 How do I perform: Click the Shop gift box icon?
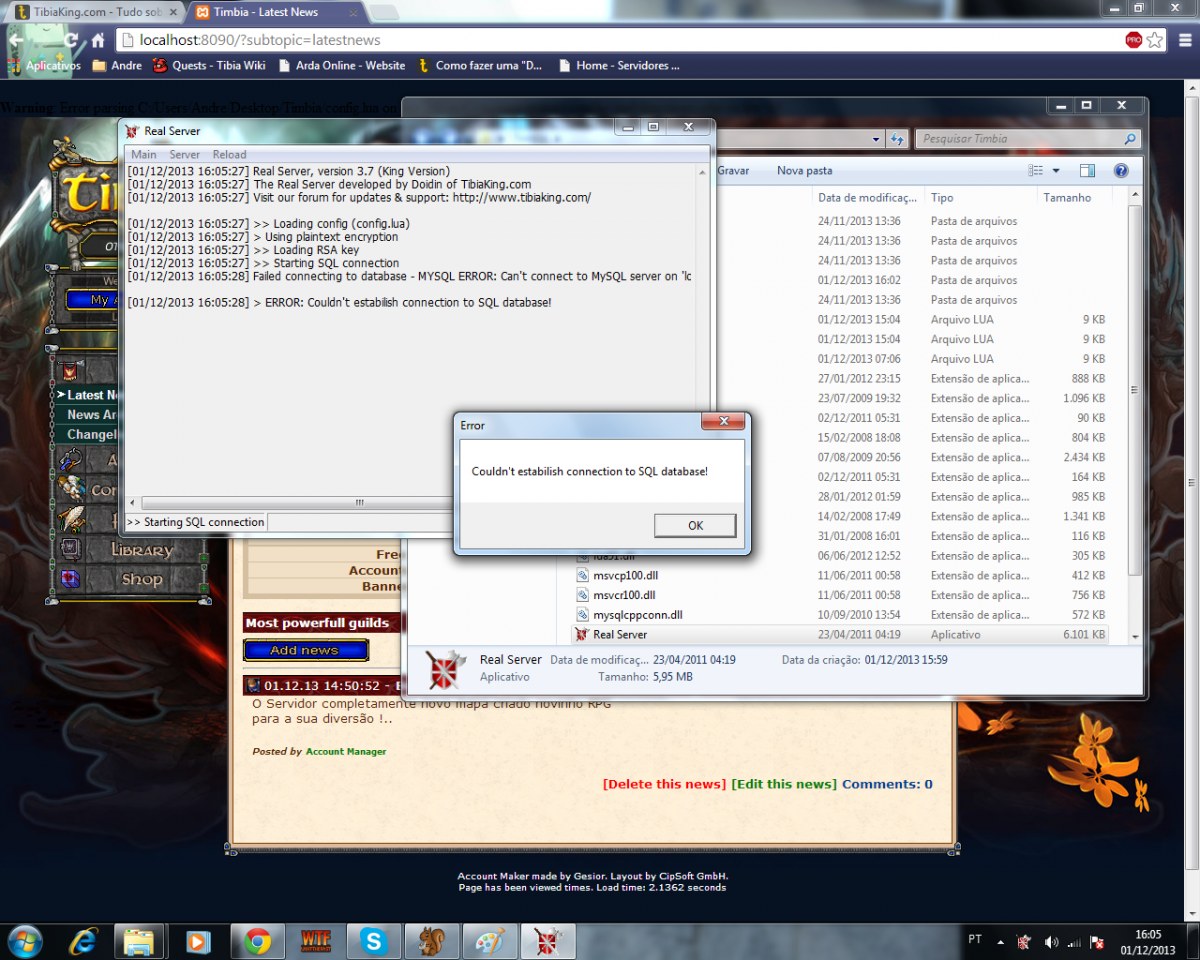coord(70,579)
